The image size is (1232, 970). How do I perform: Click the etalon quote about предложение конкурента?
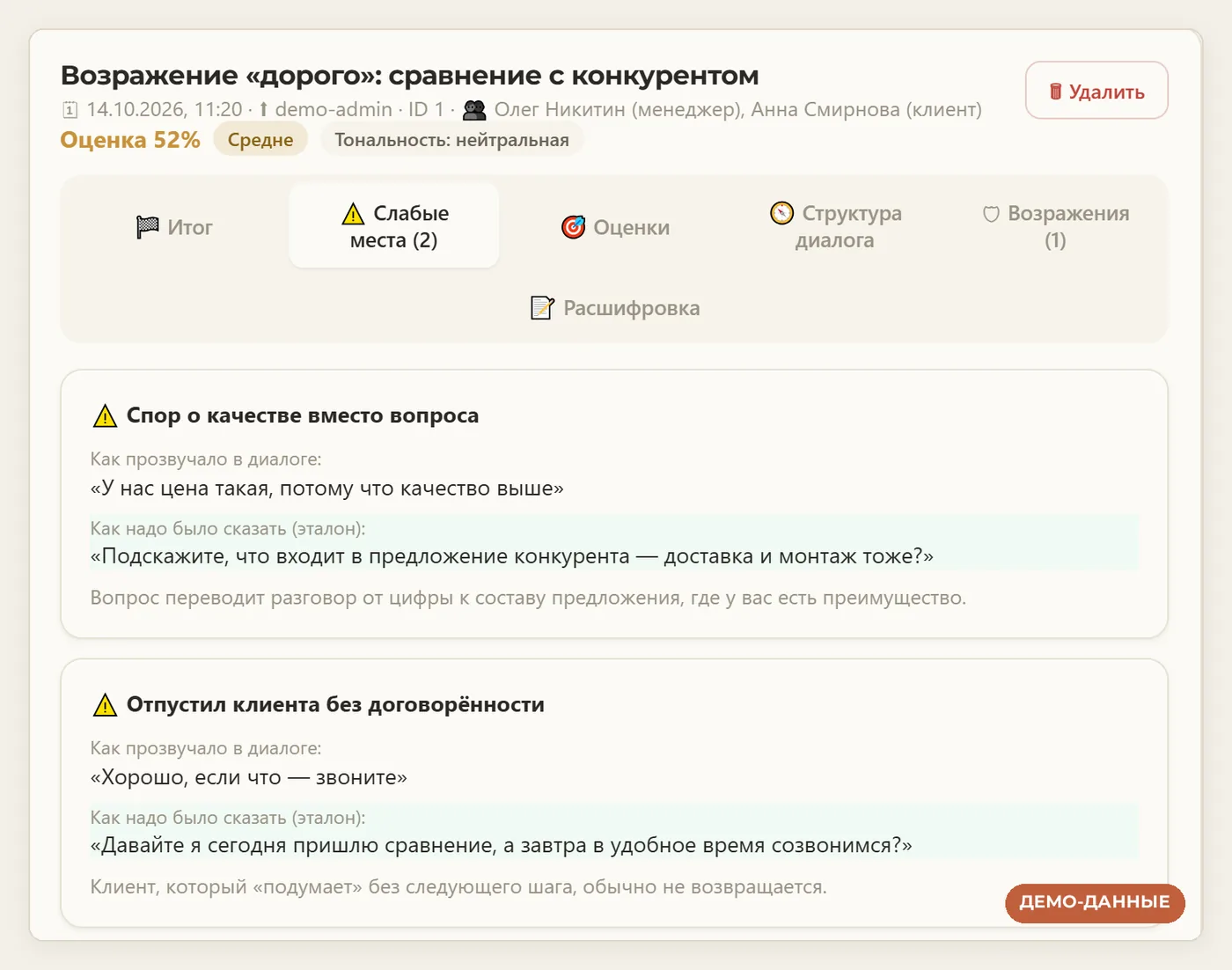(511, 556)
